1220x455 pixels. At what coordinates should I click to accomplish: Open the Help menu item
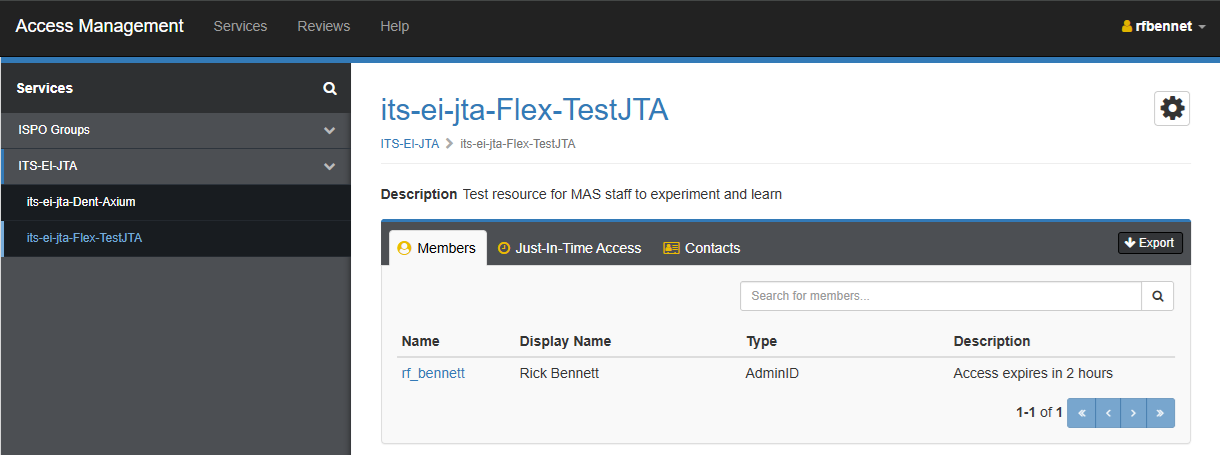(x=394, y=26)
